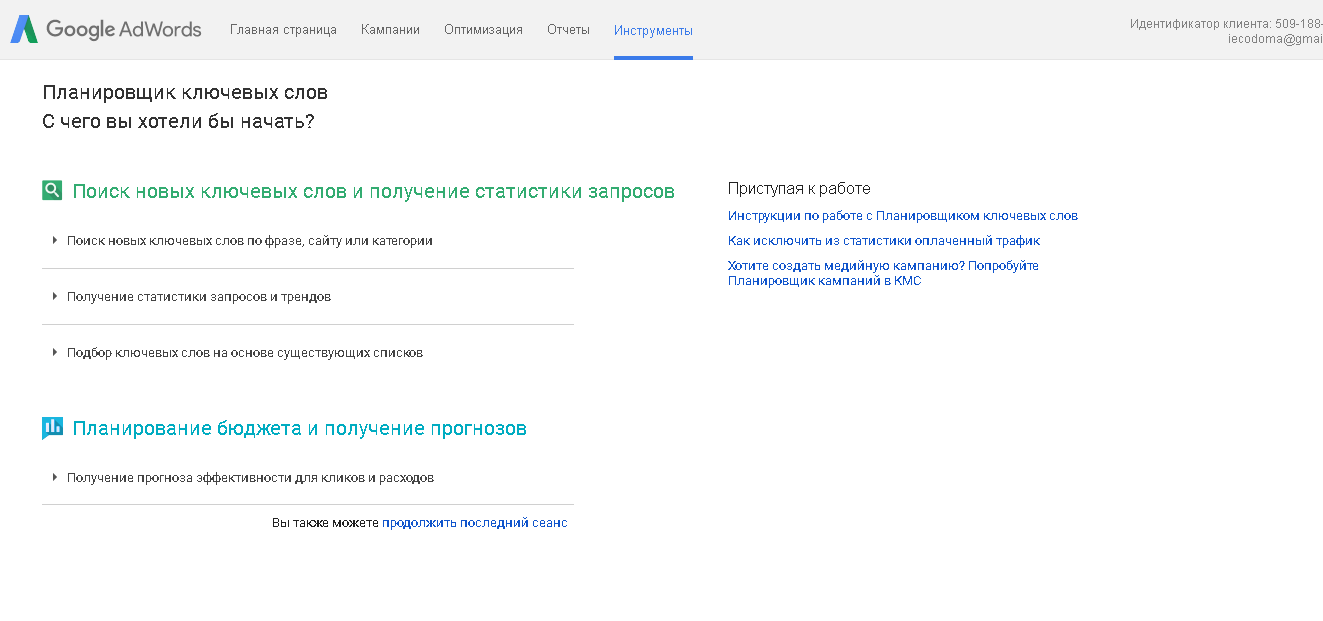Expand "Получение прогноза эффективности для кликов и расходов"

click(251, 477)
